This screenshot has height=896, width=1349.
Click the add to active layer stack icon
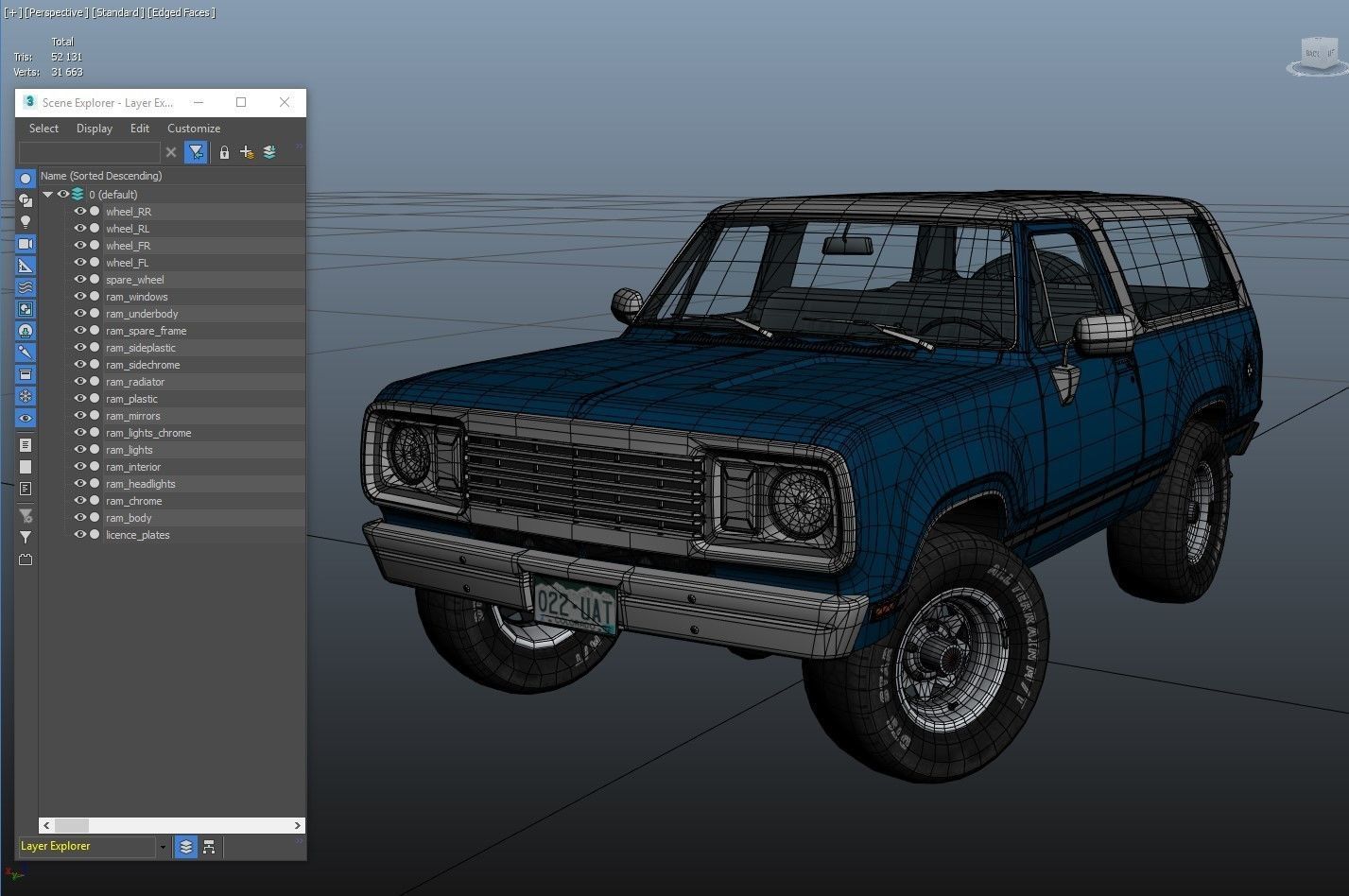[x=269, y=152]
